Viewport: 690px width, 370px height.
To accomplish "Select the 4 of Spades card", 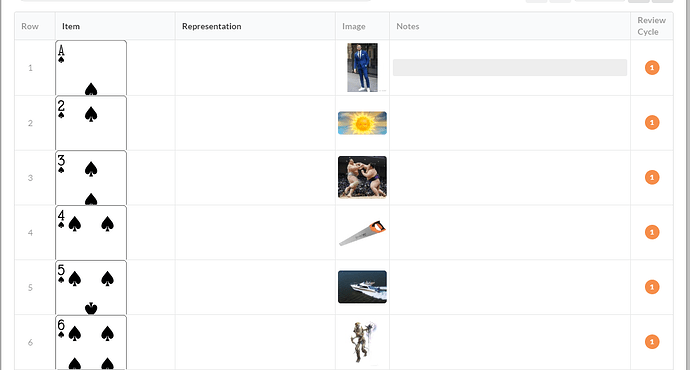I will click(91, 232).
